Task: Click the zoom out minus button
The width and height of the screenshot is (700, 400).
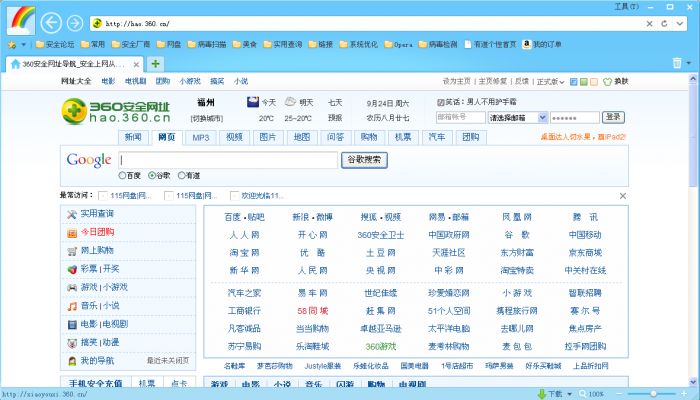Action: coord(620,394)
